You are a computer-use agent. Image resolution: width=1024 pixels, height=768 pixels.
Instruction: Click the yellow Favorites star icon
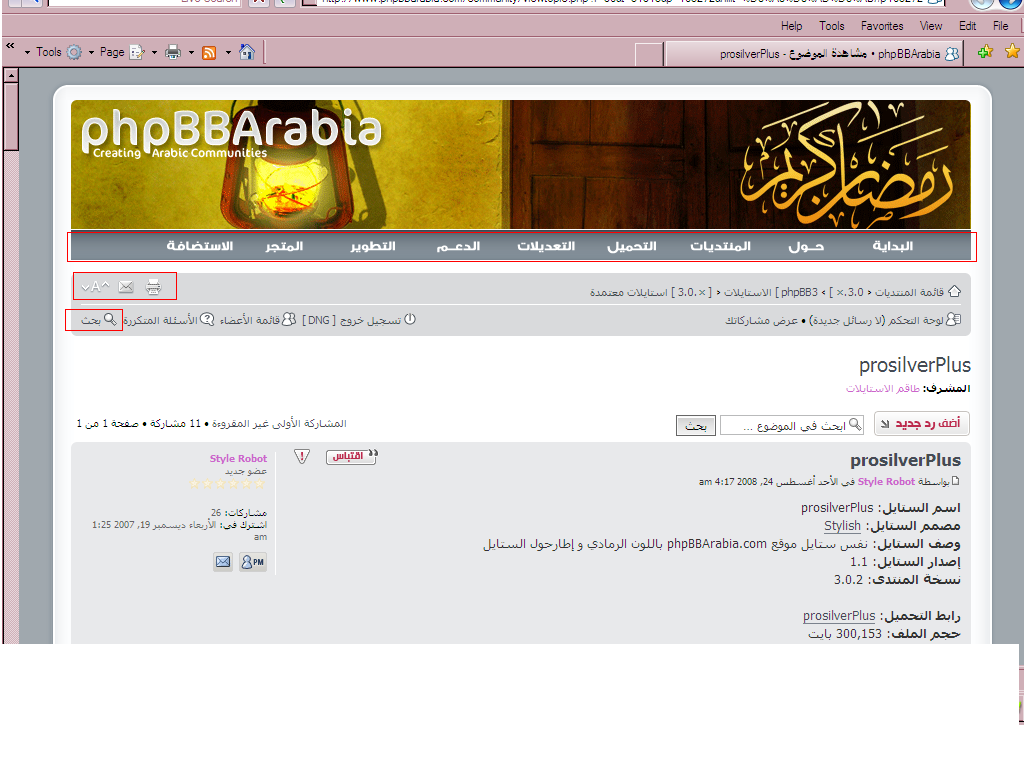(x=1012, y=51)
